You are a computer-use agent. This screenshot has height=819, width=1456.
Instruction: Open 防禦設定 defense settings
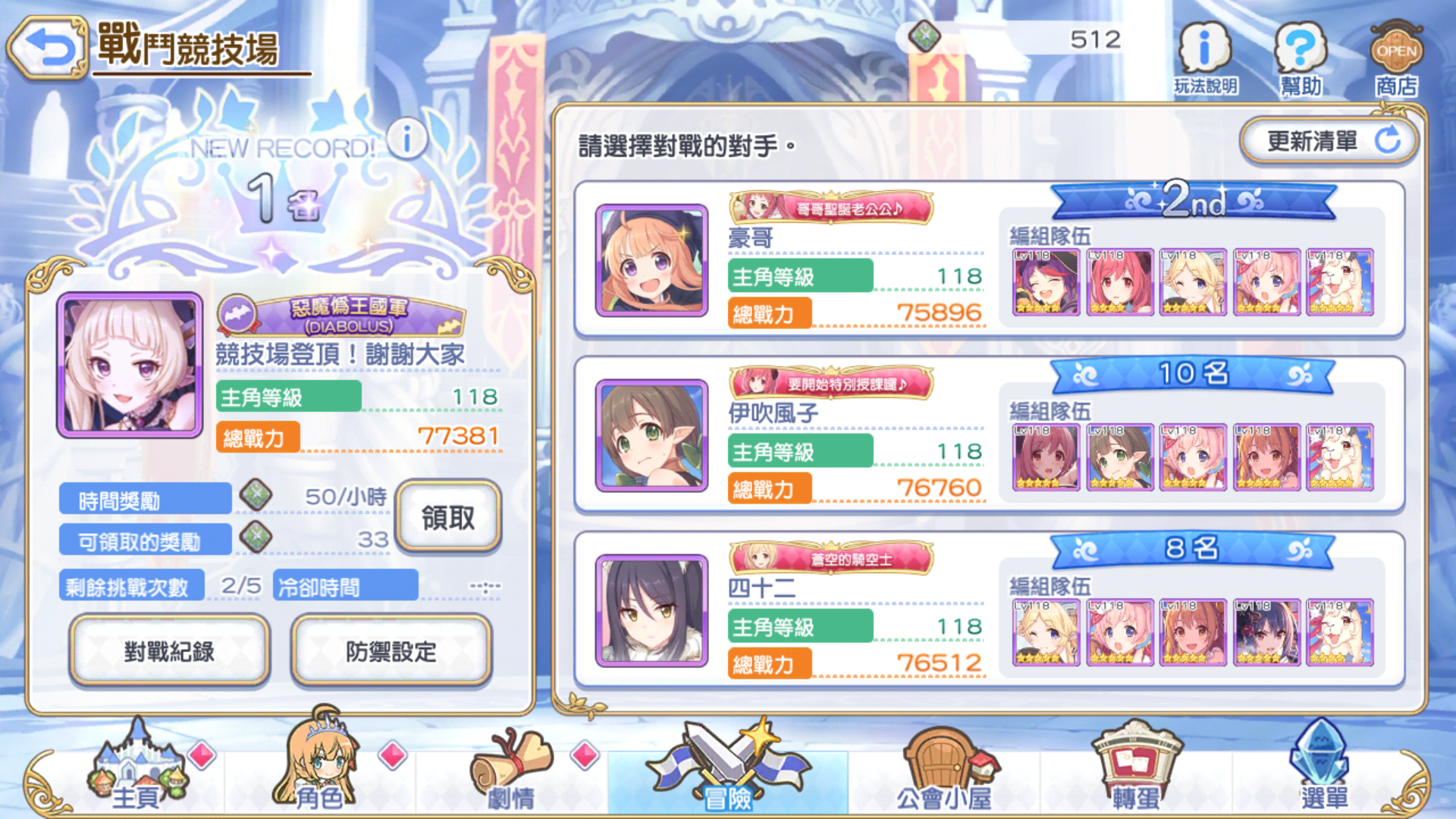[x=391, y=651]
